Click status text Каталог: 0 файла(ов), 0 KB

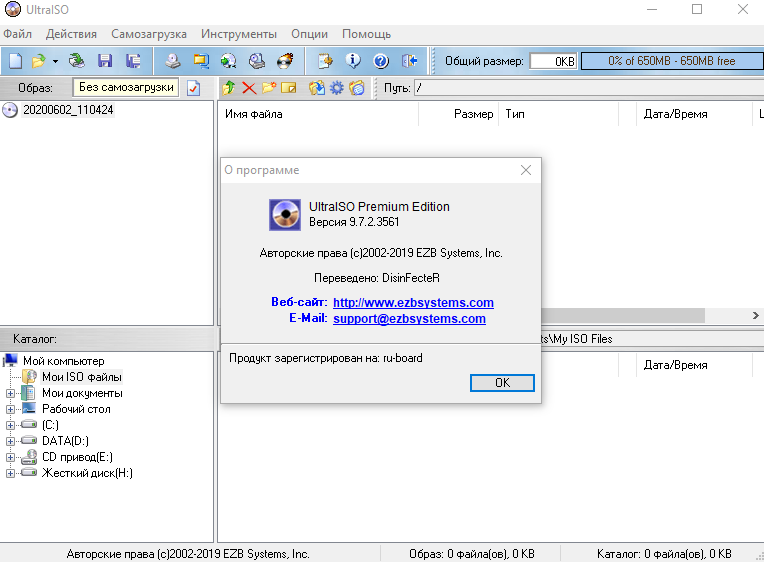pyautogui.click(x=664, y=554)
